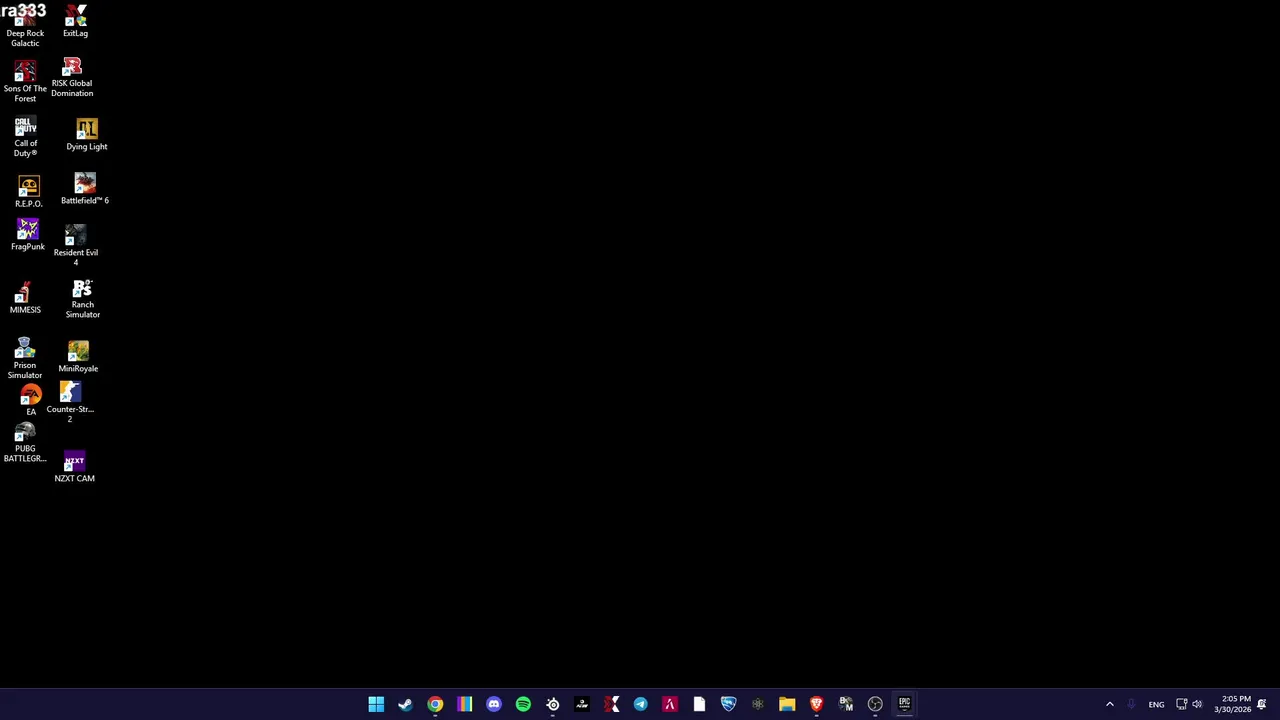Viewport: 1280px width, 720px height.
Task: Open the notification bell with do-not-disturb
Action: 1262,704
